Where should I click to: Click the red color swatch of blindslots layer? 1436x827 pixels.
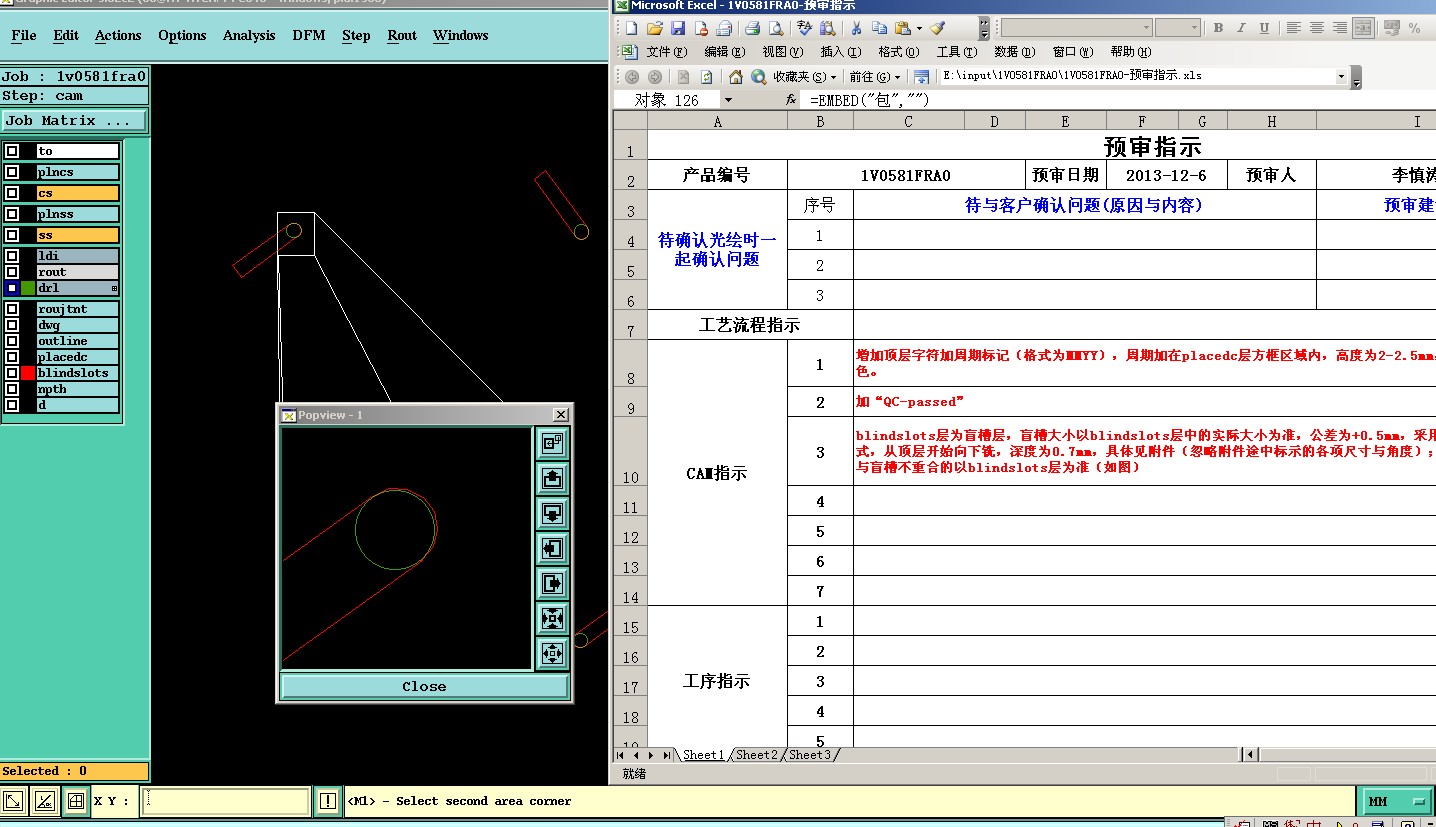click(28, 373)
